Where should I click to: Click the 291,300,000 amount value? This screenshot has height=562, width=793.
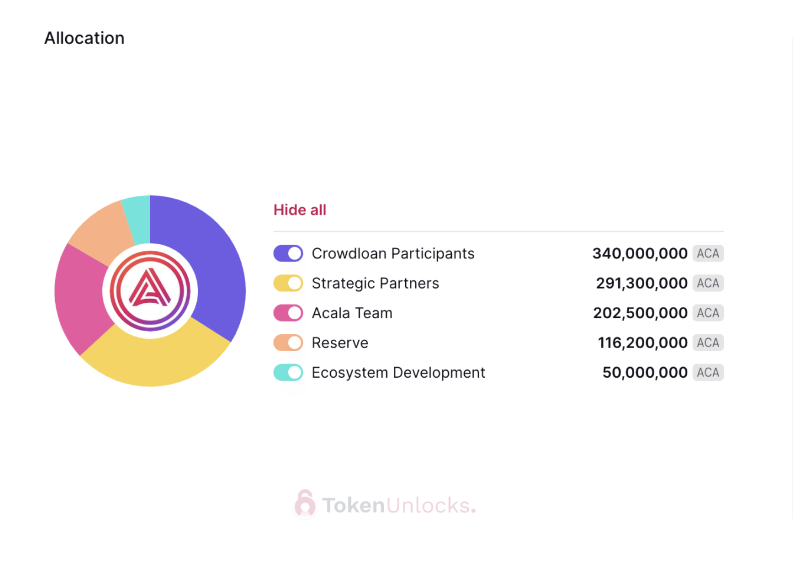[642, 283]
